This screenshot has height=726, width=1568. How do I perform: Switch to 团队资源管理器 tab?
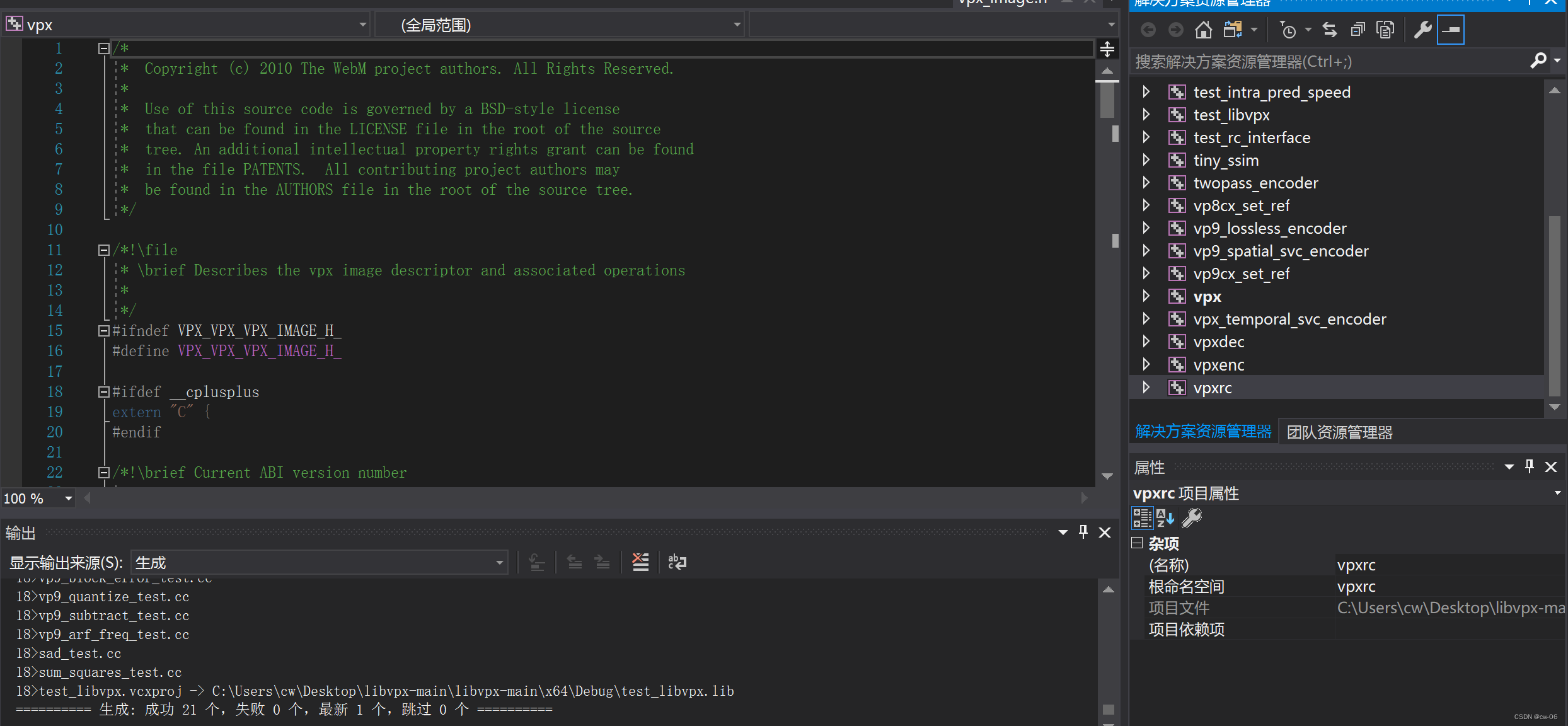(1339, 432)
